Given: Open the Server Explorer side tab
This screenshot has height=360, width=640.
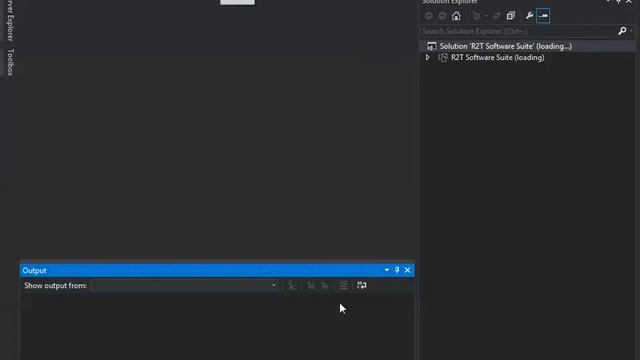Looking at the screenshot, I should (x=10, y=20).
